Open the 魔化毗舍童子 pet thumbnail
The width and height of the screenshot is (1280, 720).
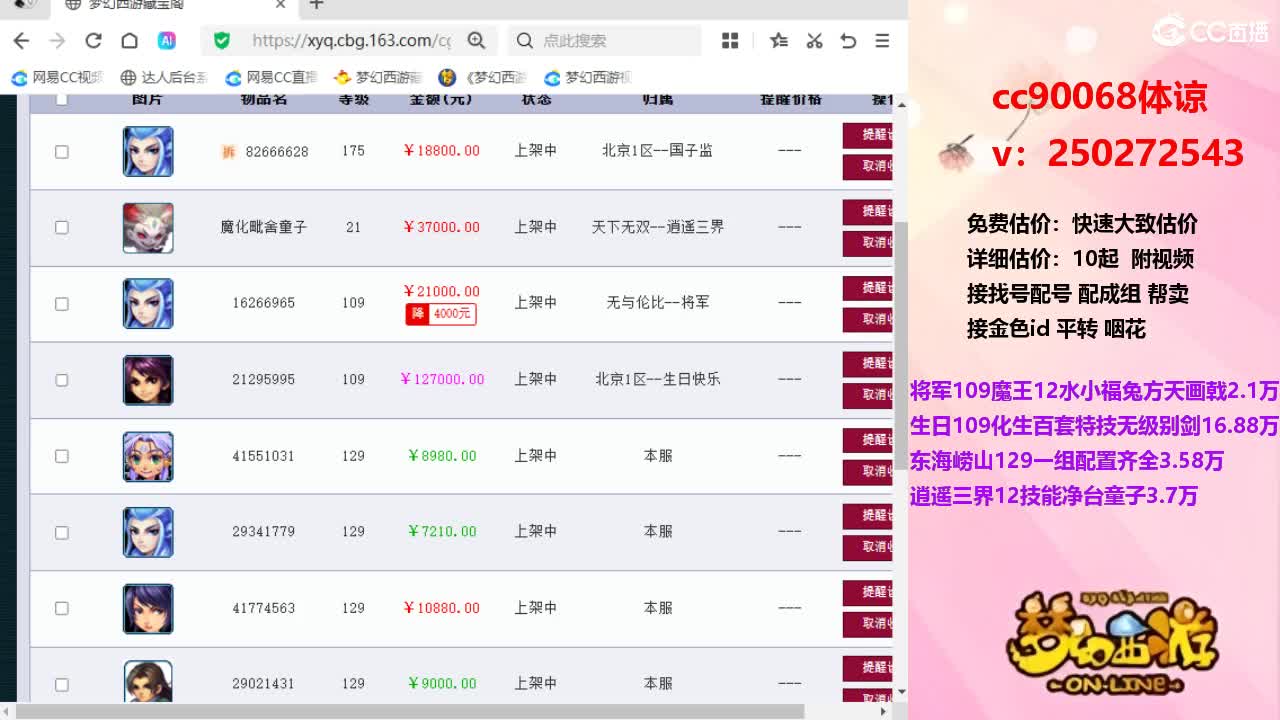point(148,228)
